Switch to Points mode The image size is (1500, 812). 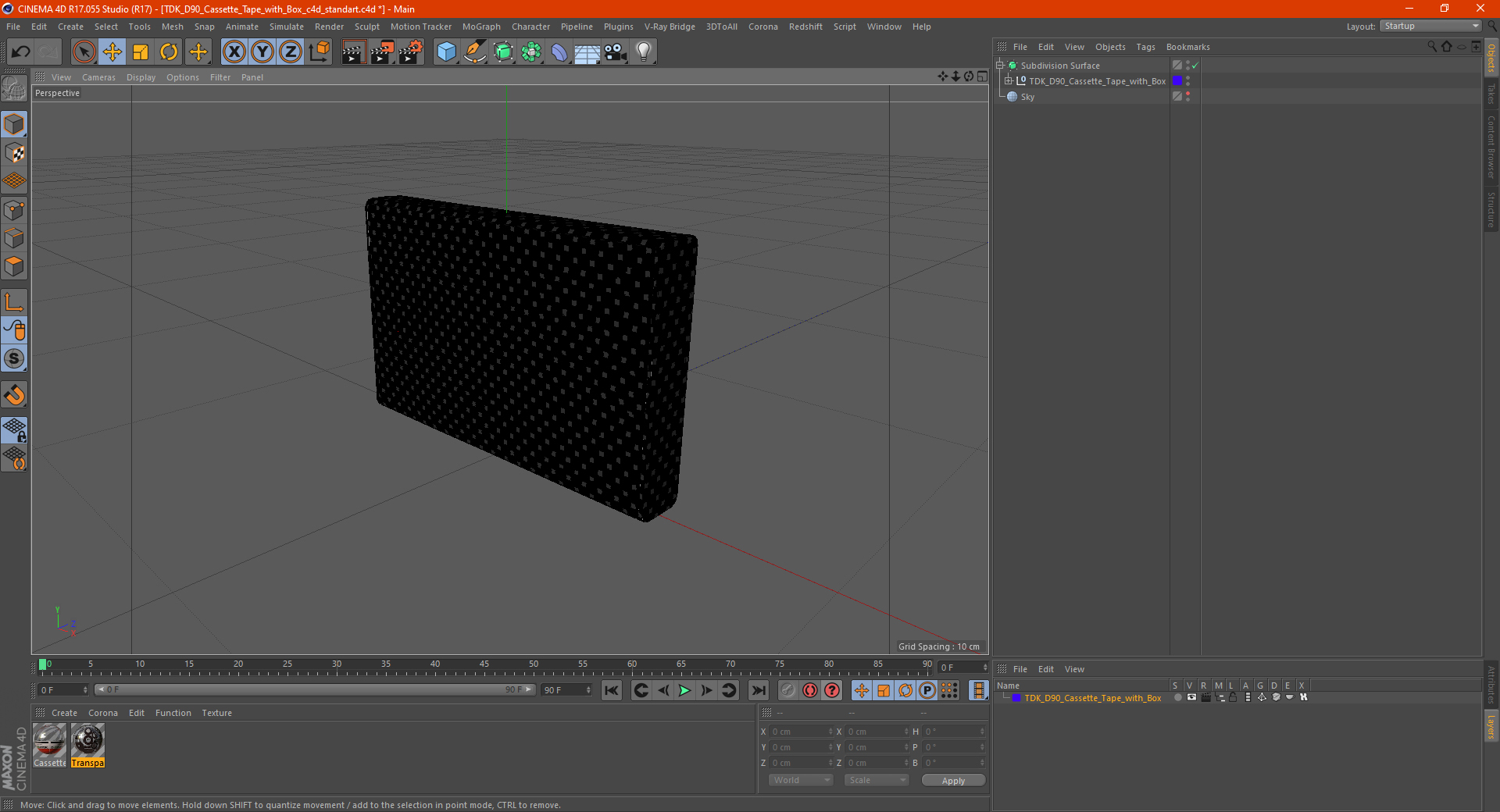(x=14, y=210)
